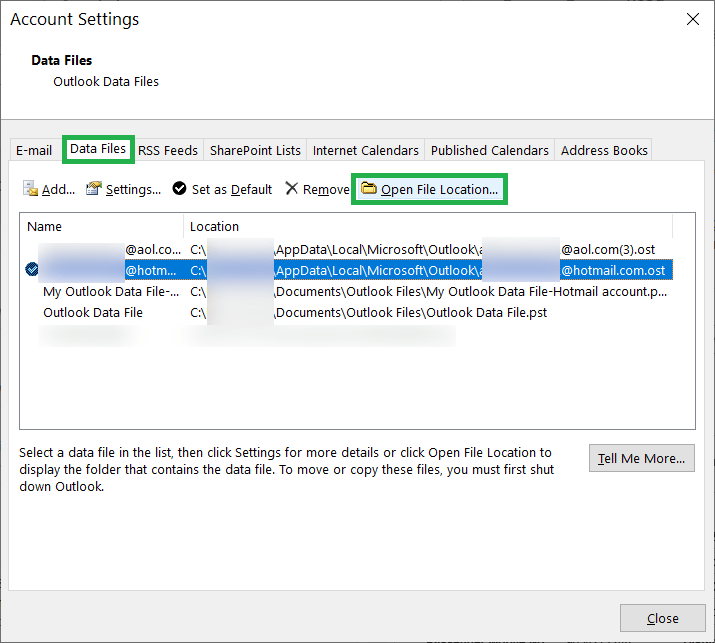Image resolution: width=715 pixels, height=643 pixels.
Task: Open the Address Books tab
Action: tap(604, 150)
